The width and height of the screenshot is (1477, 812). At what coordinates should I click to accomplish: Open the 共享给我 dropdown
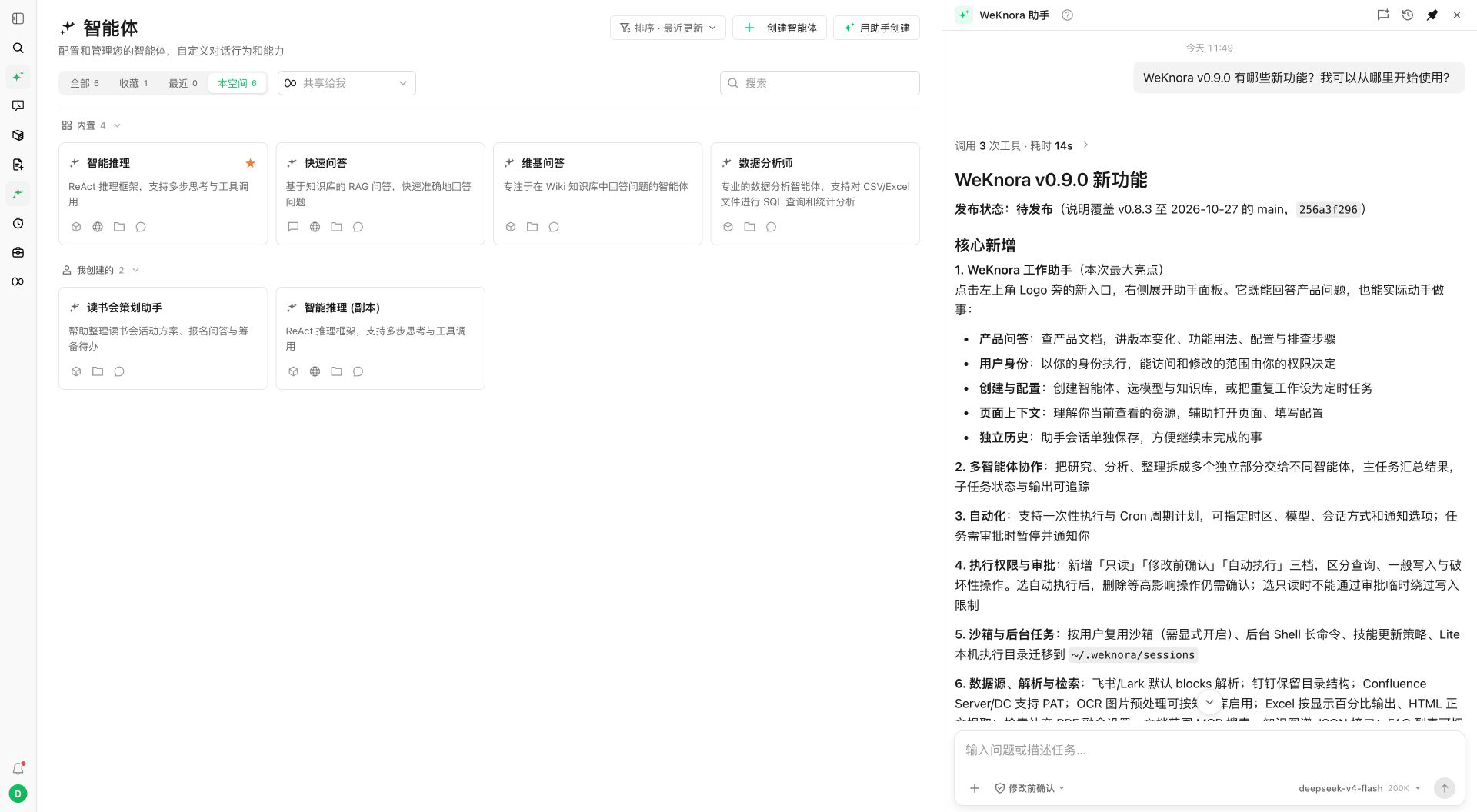347,83
